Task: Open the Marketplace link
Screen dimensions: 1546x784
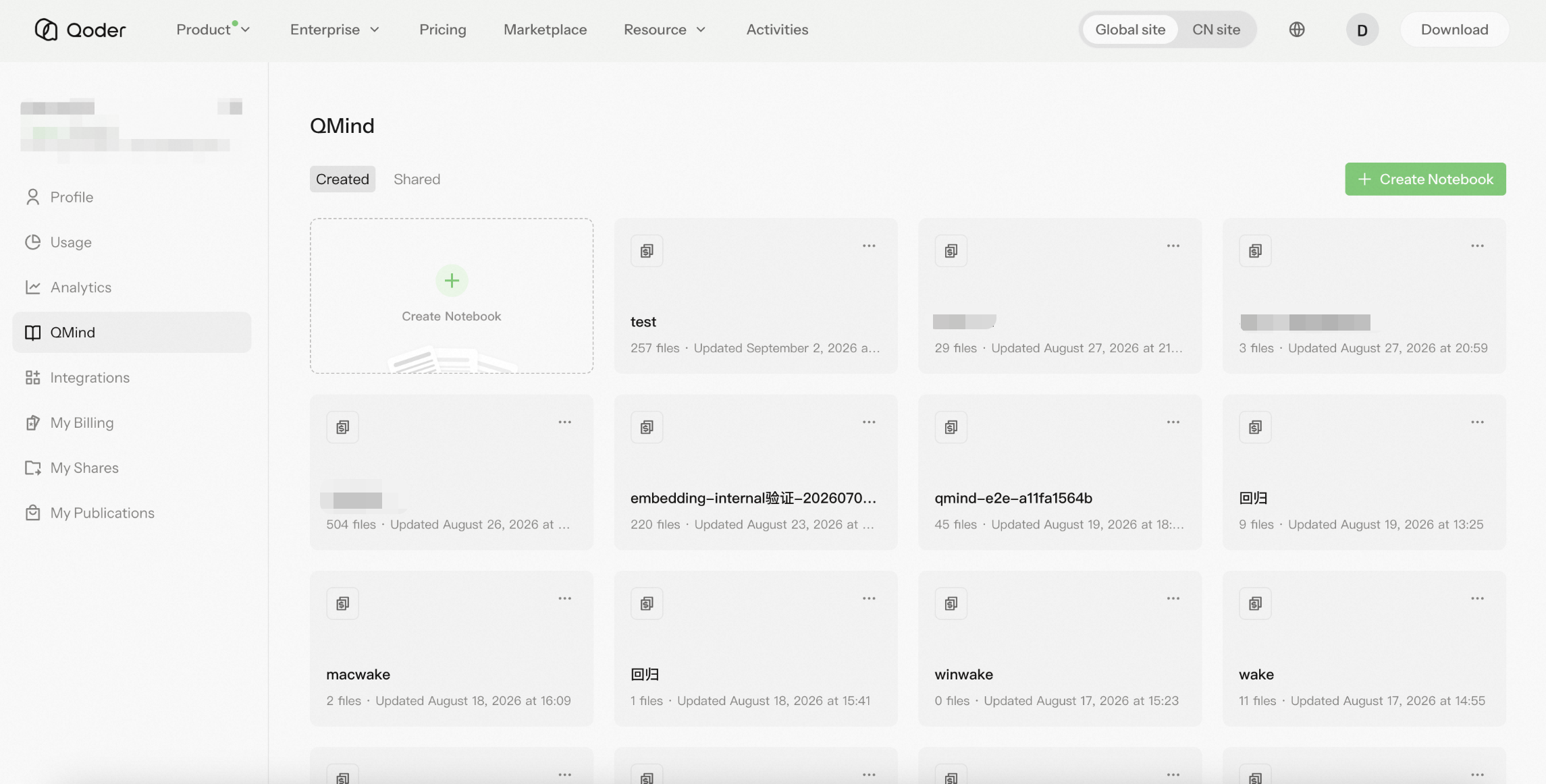Action: pyautogui.click(x=545, y=30)
